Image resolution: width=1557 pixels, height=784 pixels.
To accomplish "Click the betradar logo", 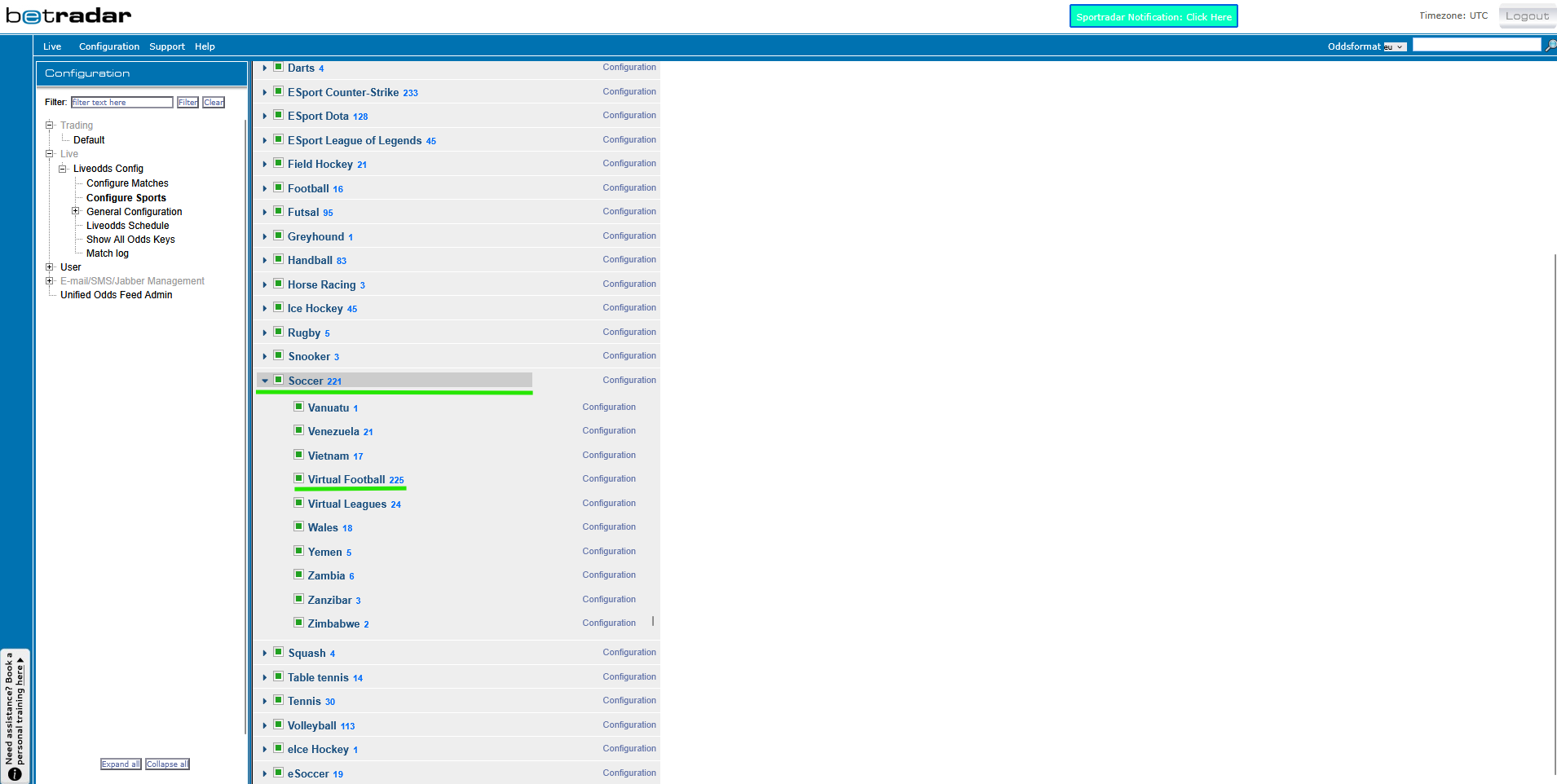I will pos(68,16).
